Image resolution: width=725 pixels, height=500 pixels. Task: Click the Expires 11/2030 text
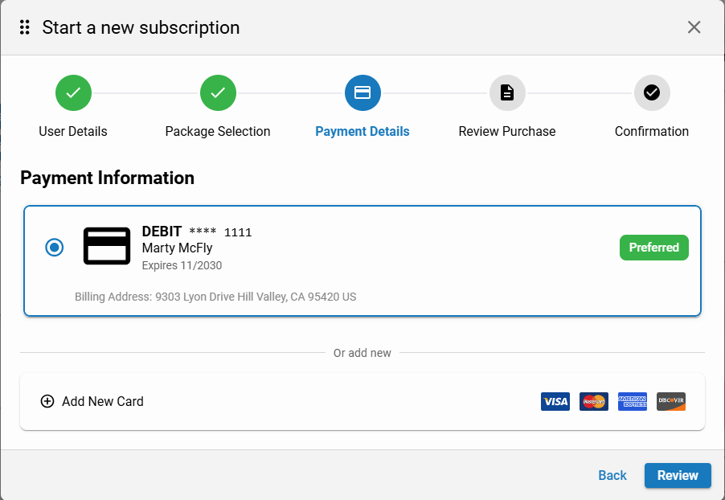182,265
